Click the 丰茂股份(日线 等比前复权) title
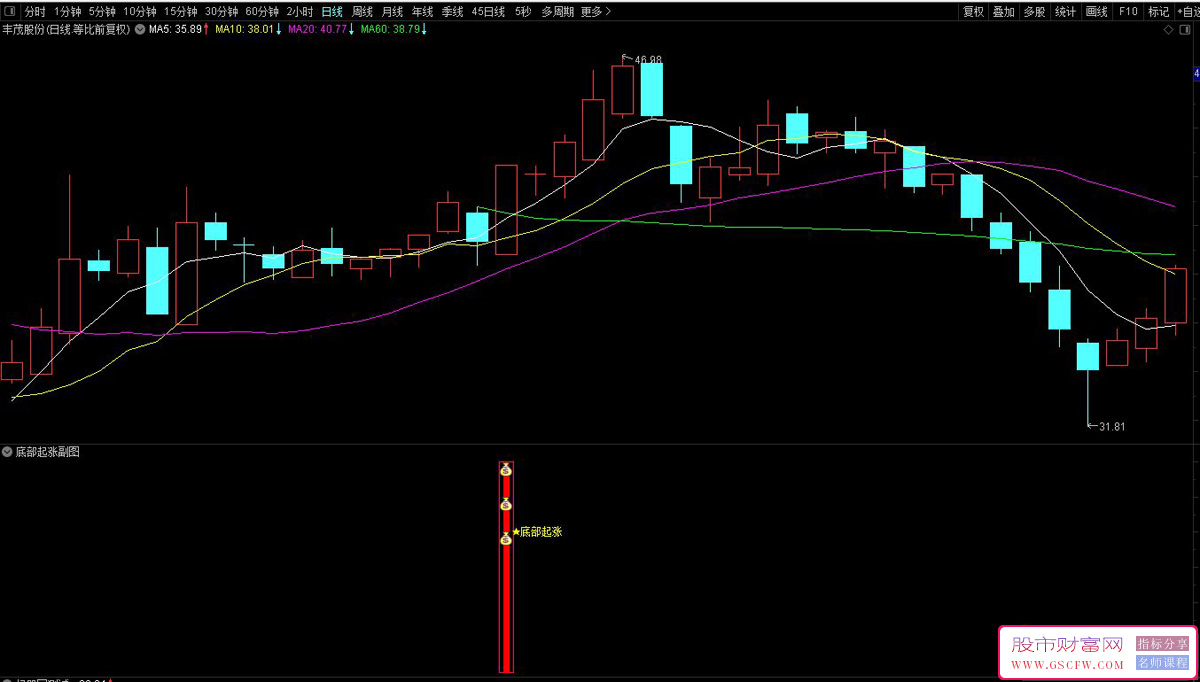Viewport: 1200px width, 682px height. [66, 30]
